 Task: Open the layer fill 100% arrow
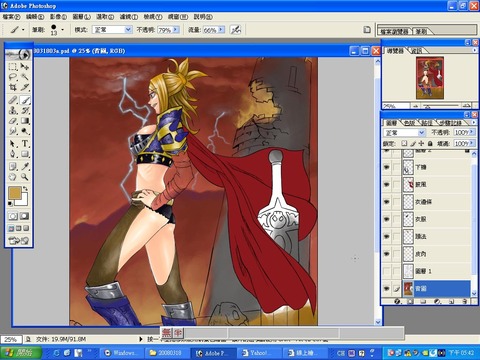coord(472,143)
